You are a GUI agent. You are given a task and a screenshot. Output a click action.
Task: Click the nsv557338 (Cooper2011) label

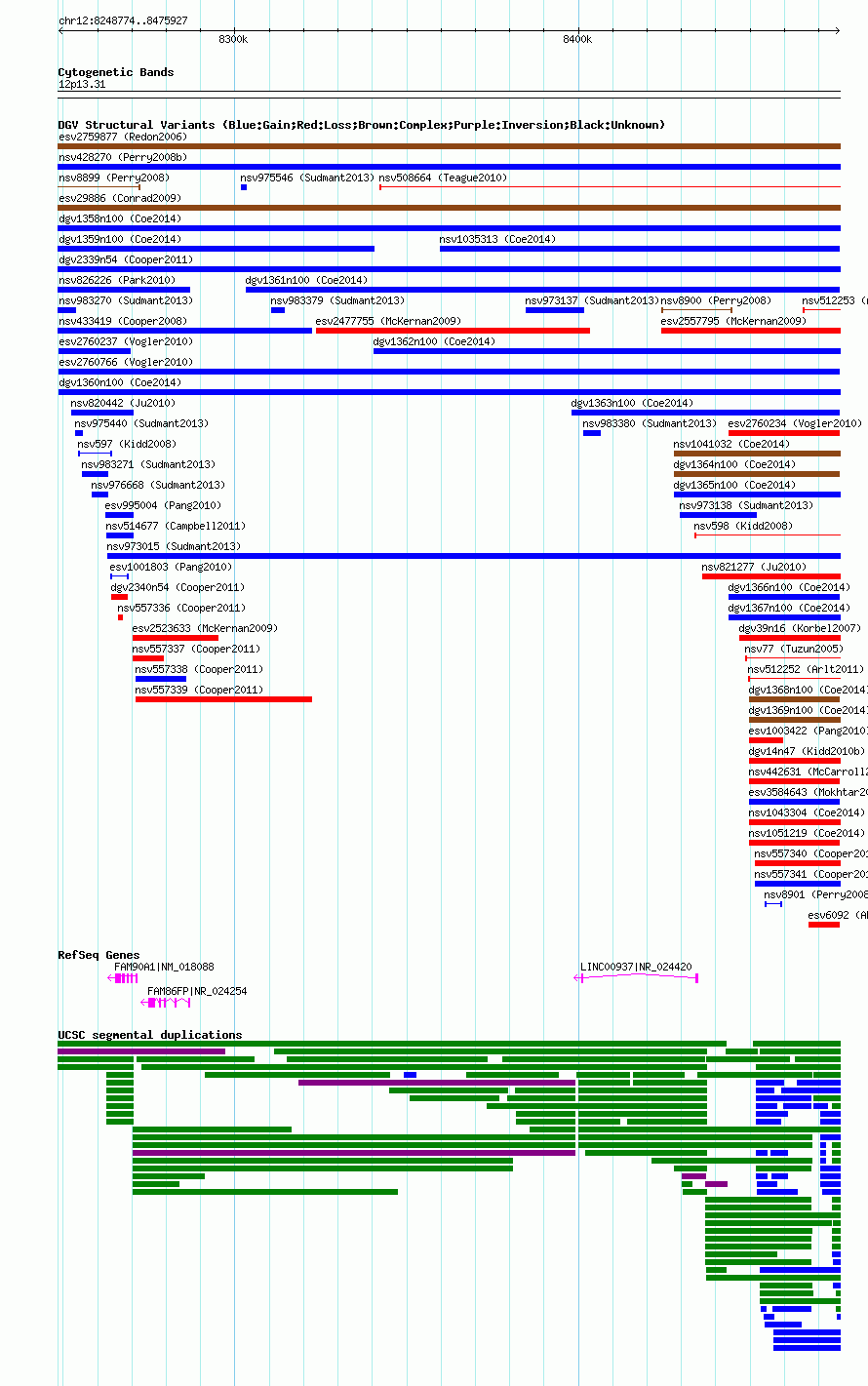[x=199, y=669]
